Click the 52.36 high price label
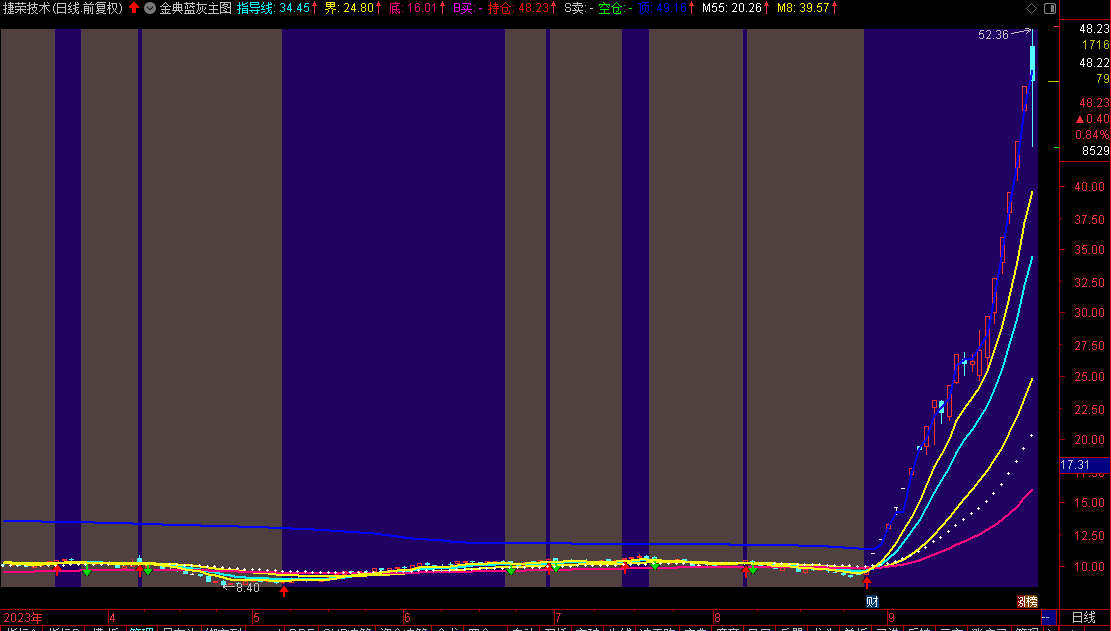Screen dimensions: 1111x631 coord(993,35)
